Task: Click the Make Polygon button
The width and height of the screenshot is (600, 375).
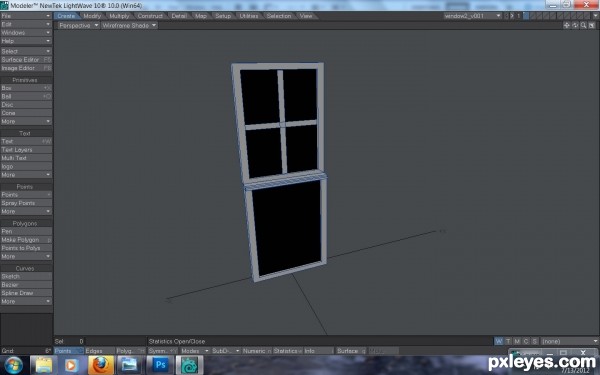Action: 26,240
